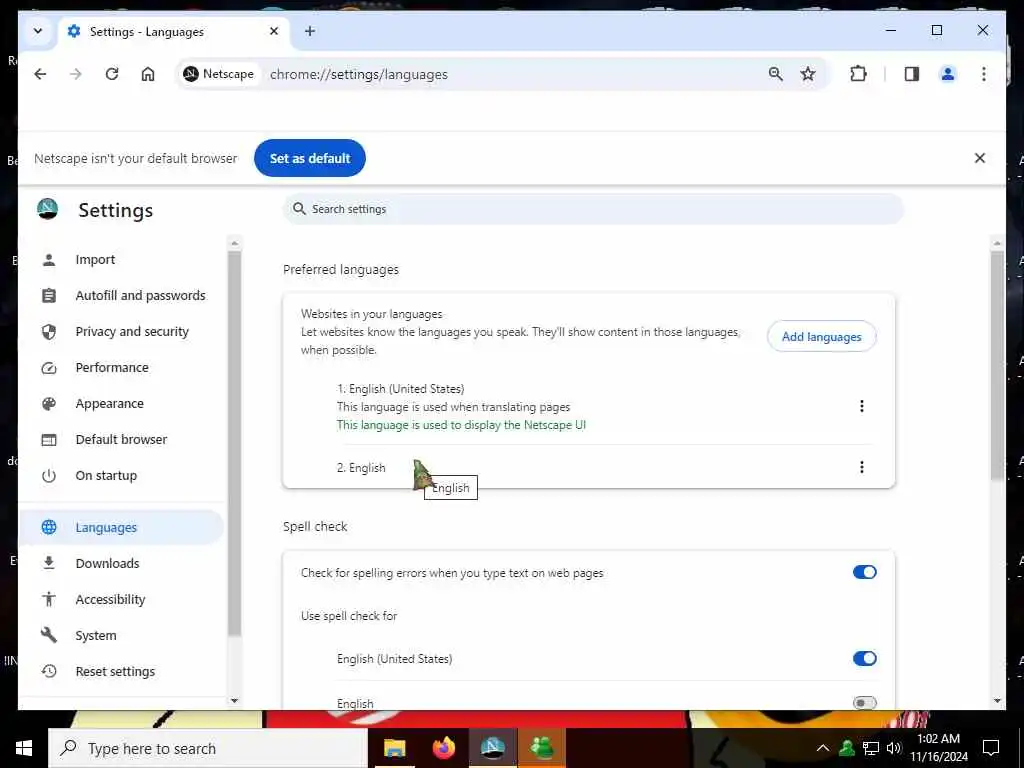Open the Performance settings section
The width and height of the screenshot is (1024, 768).
pos(123,368)
